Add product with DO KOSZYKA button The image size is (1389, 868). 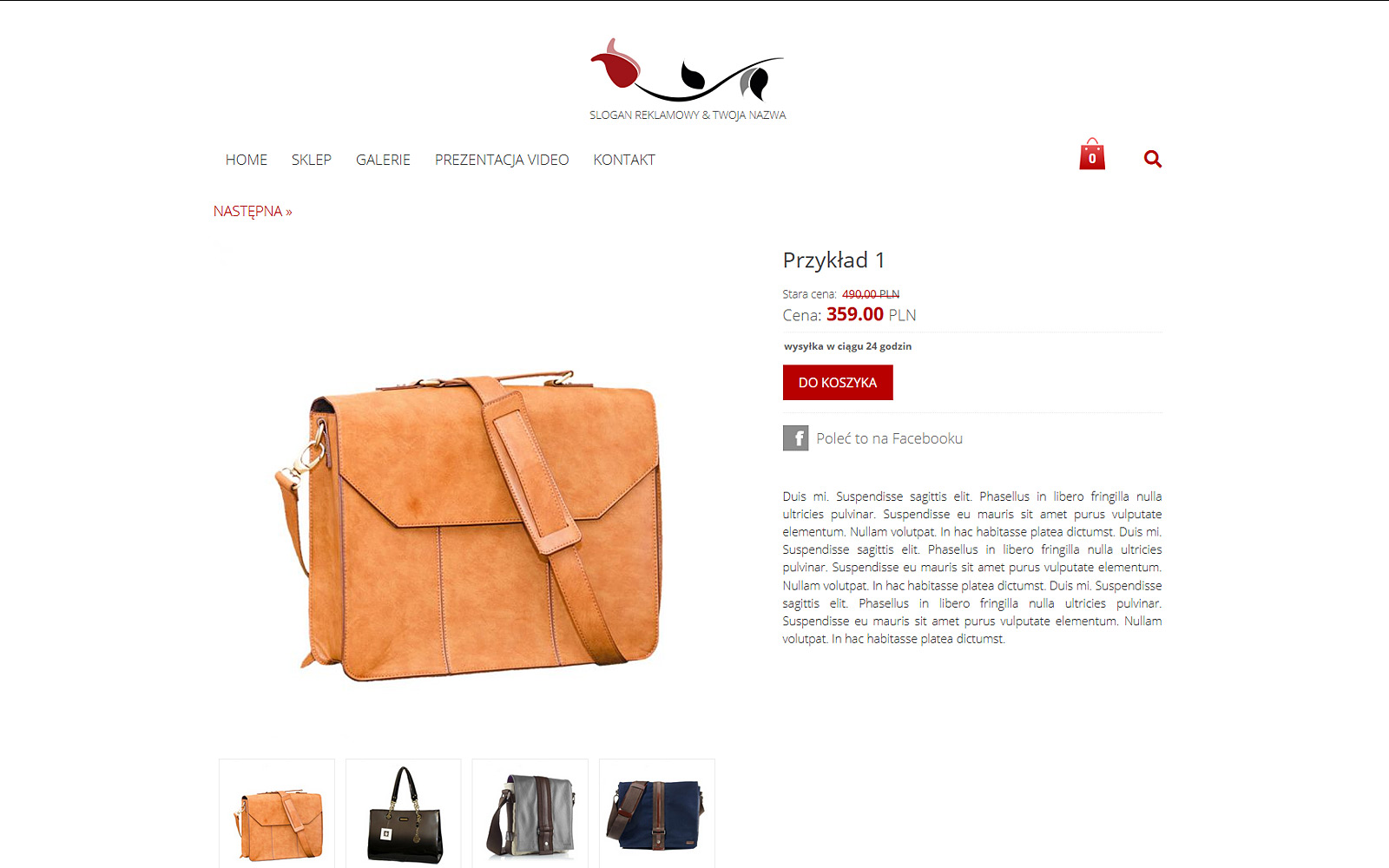[838, 383]
